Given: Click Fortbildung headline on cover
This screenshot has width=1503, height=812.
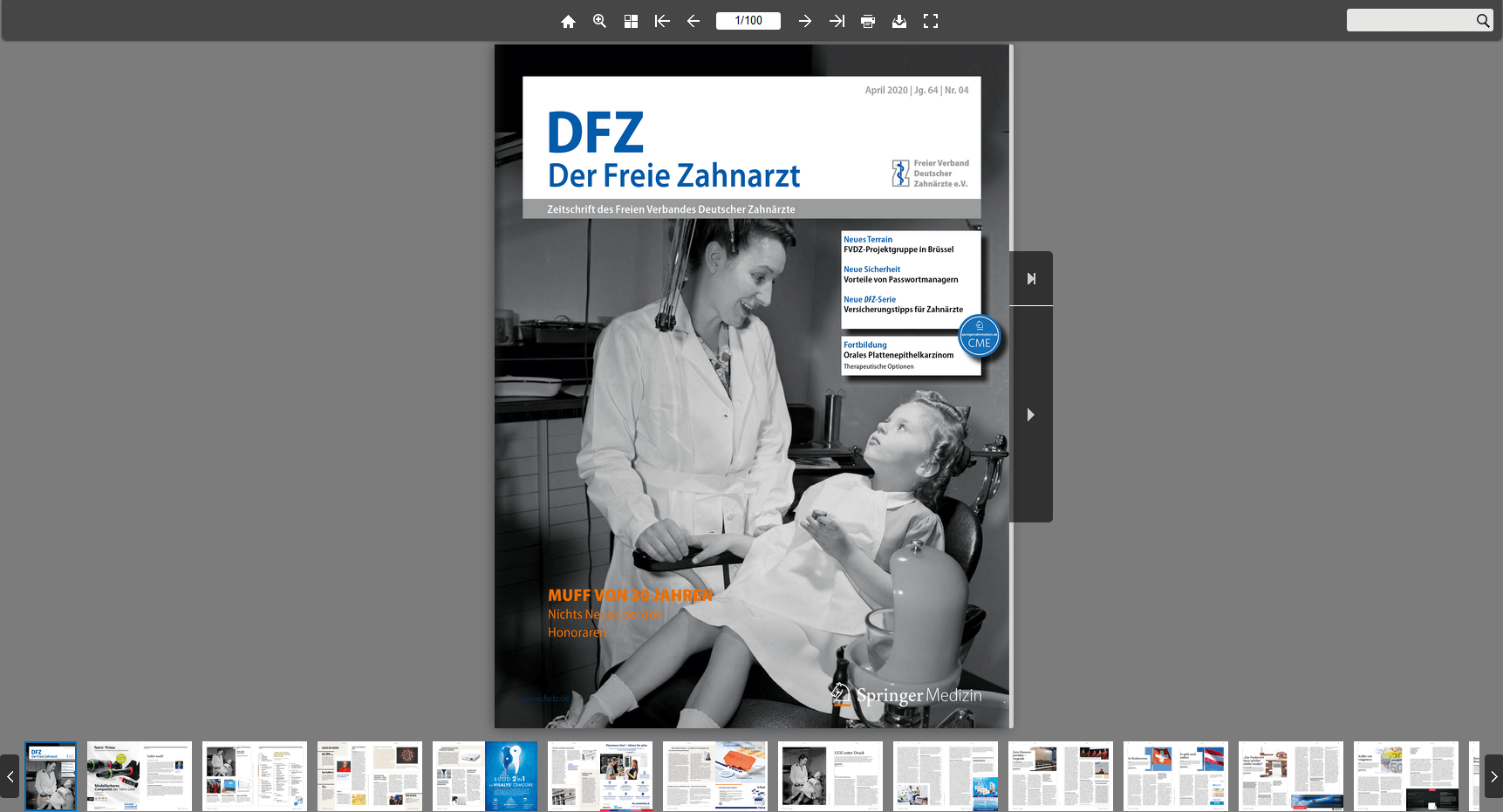Looking at the screenshot, I should [x=865, y=345].
